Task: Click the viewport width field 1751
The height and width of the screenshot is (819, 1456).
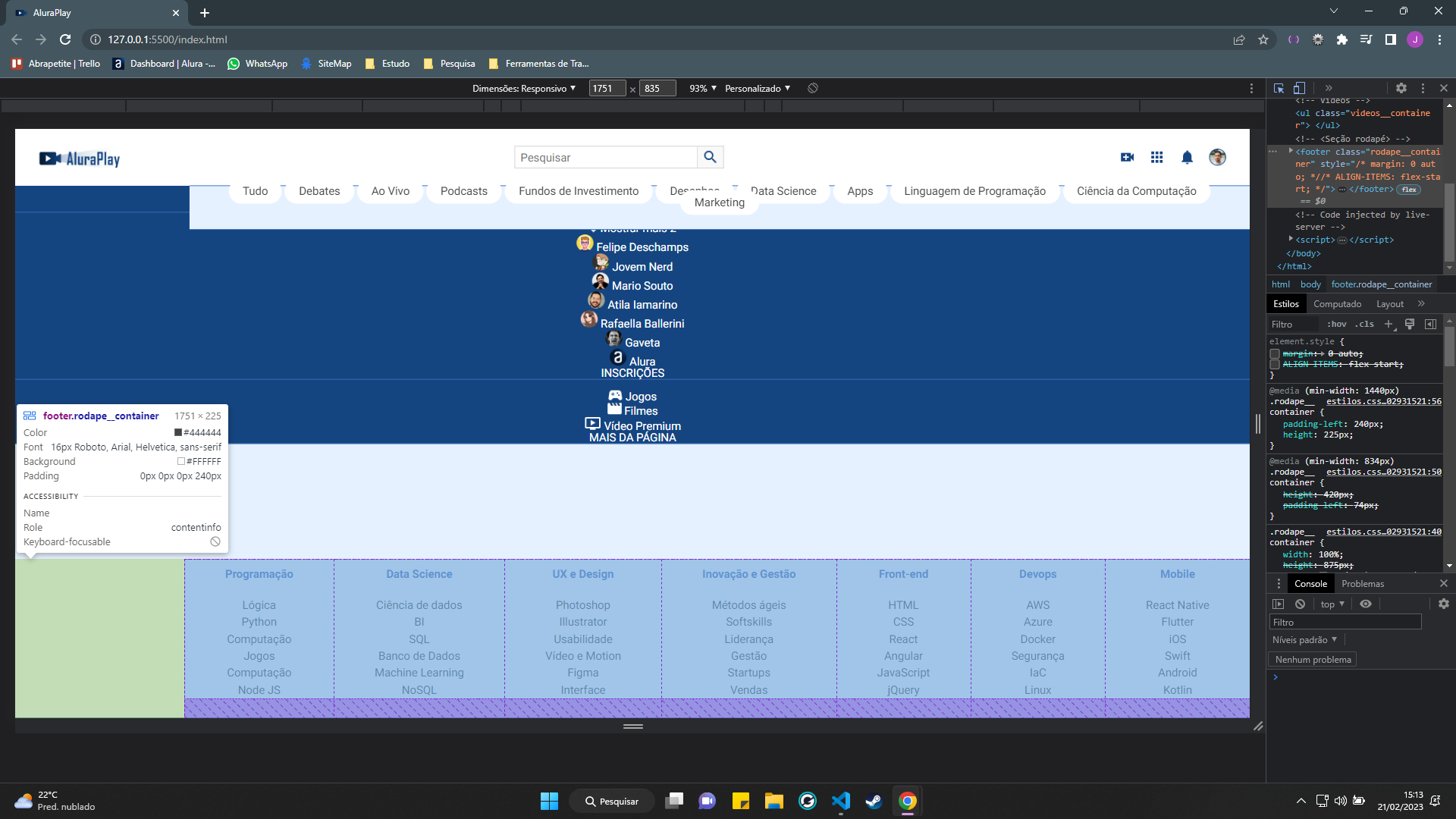Action: (607, 88)
